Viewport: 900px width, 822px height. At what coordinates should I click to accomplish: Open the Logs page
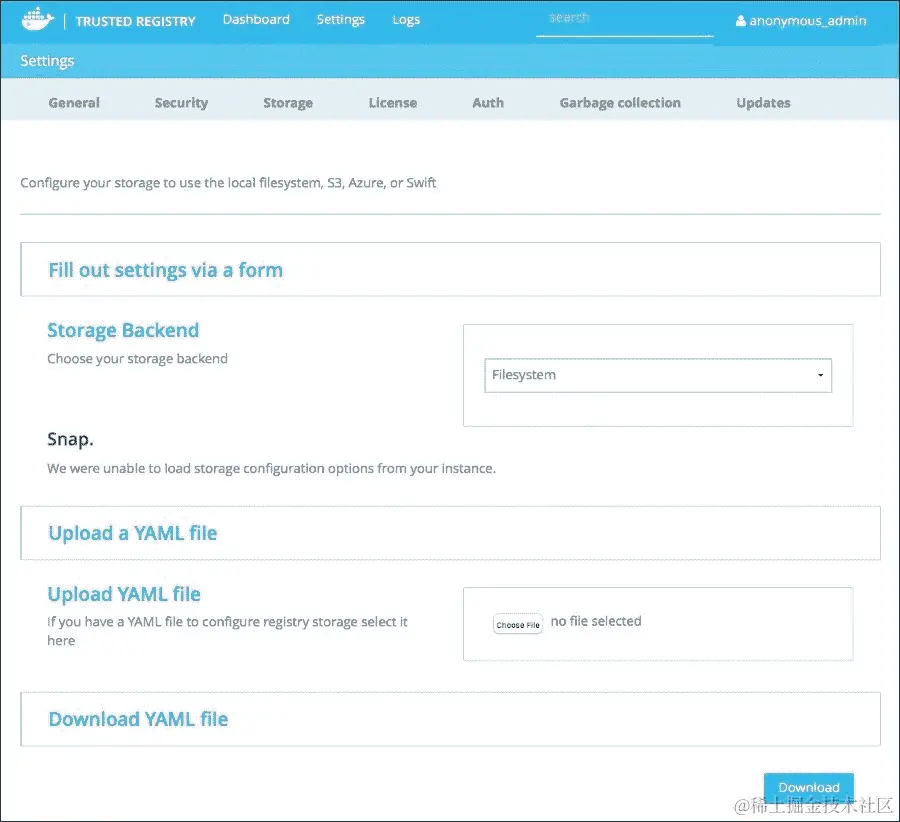[x=406, y=19]
